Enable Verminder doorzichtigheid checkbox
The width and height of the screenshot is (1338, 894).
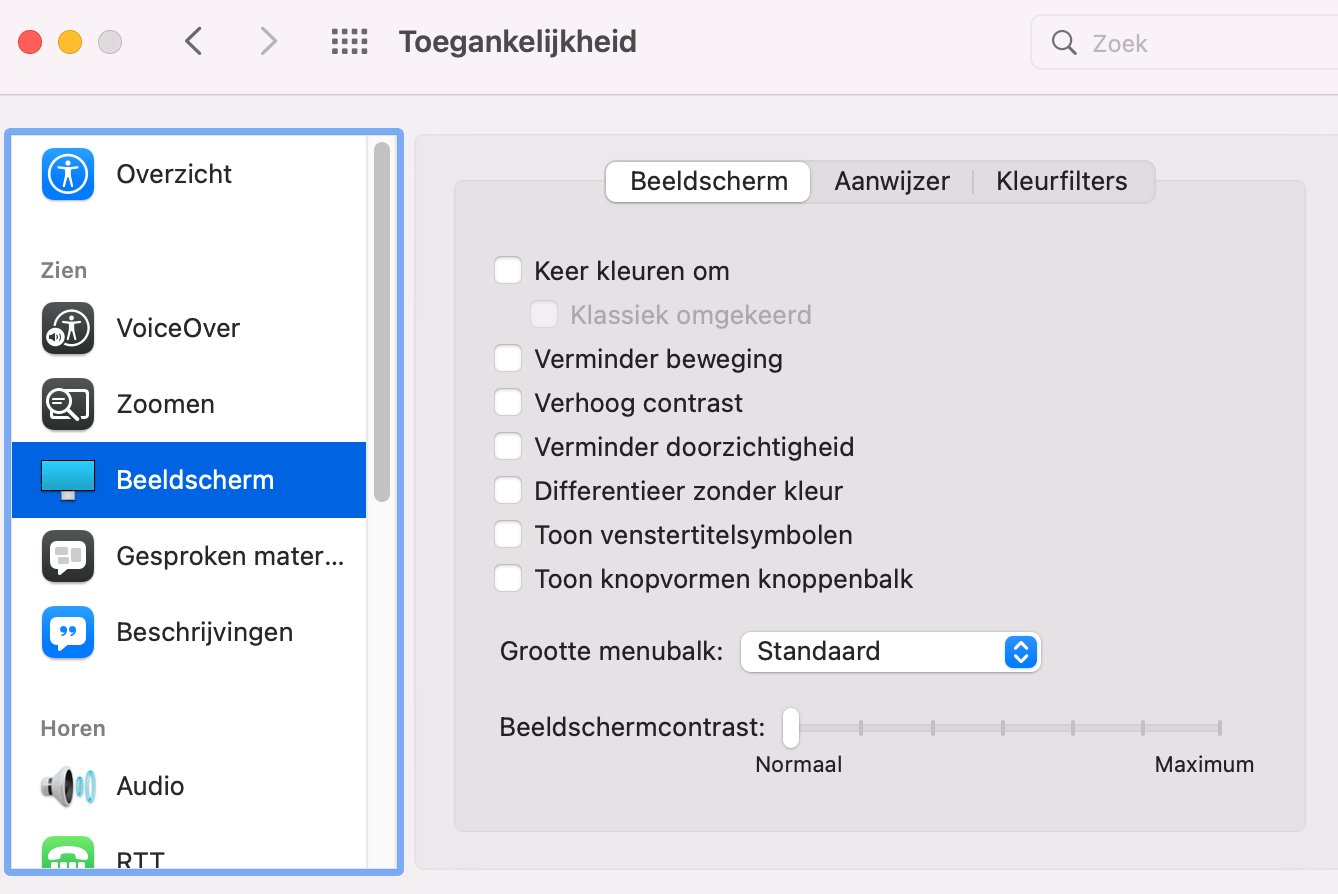pos(509,447)
